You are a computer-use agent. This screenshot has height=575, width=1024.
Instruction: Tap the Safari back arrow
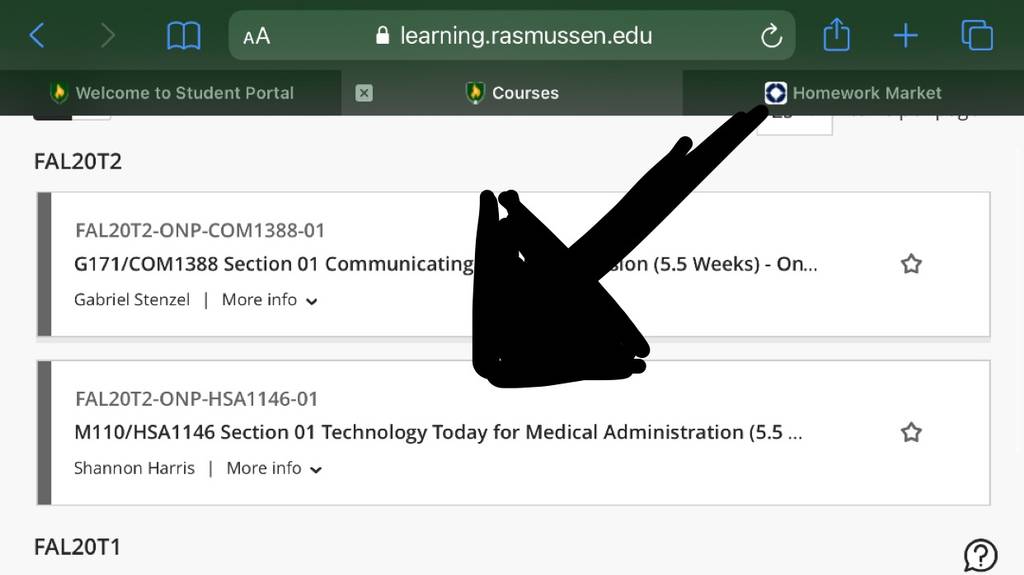coord(37,35)
